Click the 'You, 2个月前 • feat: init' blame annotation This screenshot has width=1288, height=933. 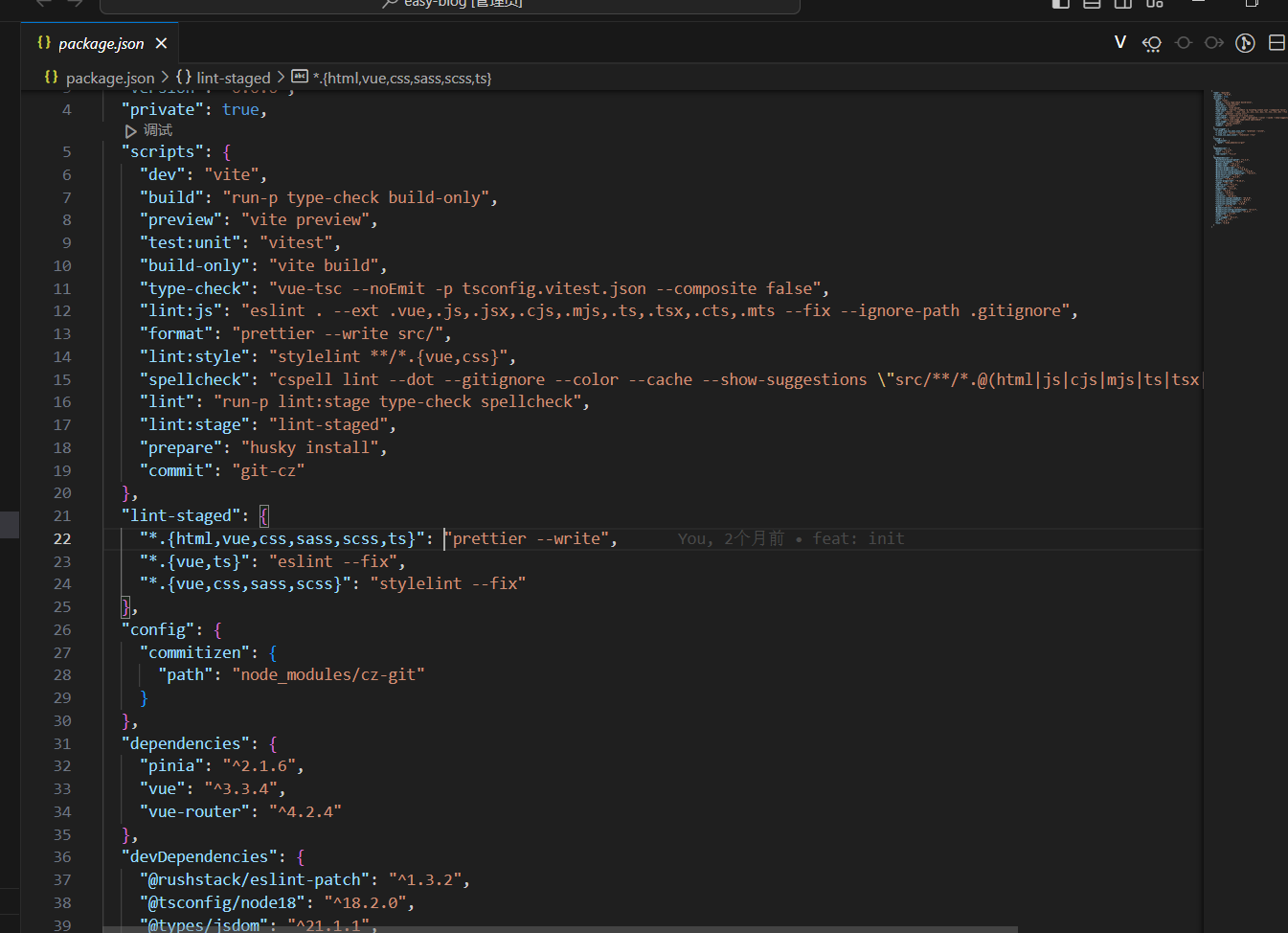pyautogui.click(x=791, y=538)
